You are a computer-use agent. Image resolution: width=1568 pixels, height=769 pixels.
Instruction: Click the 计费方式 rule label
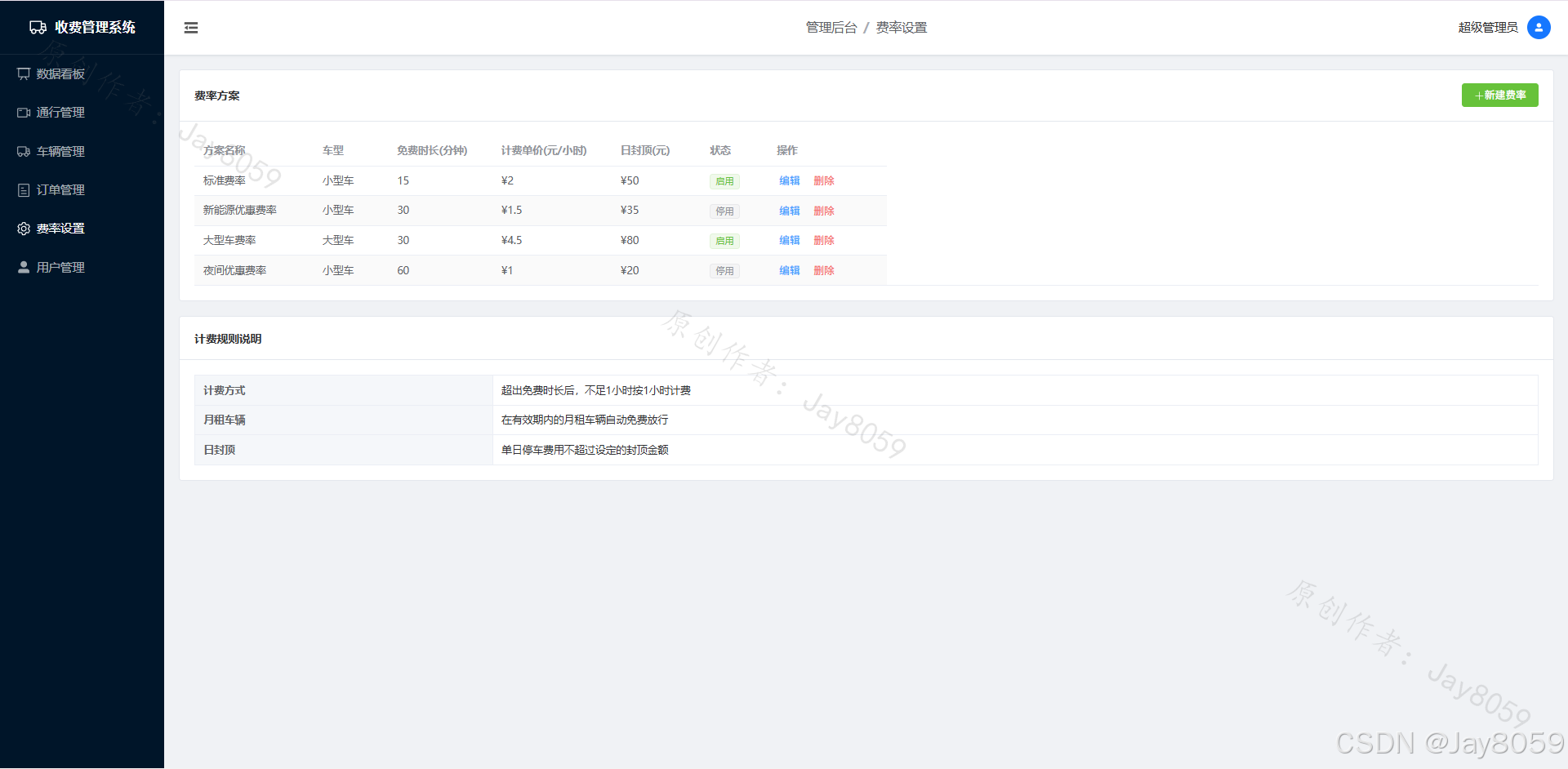[225, 391]
